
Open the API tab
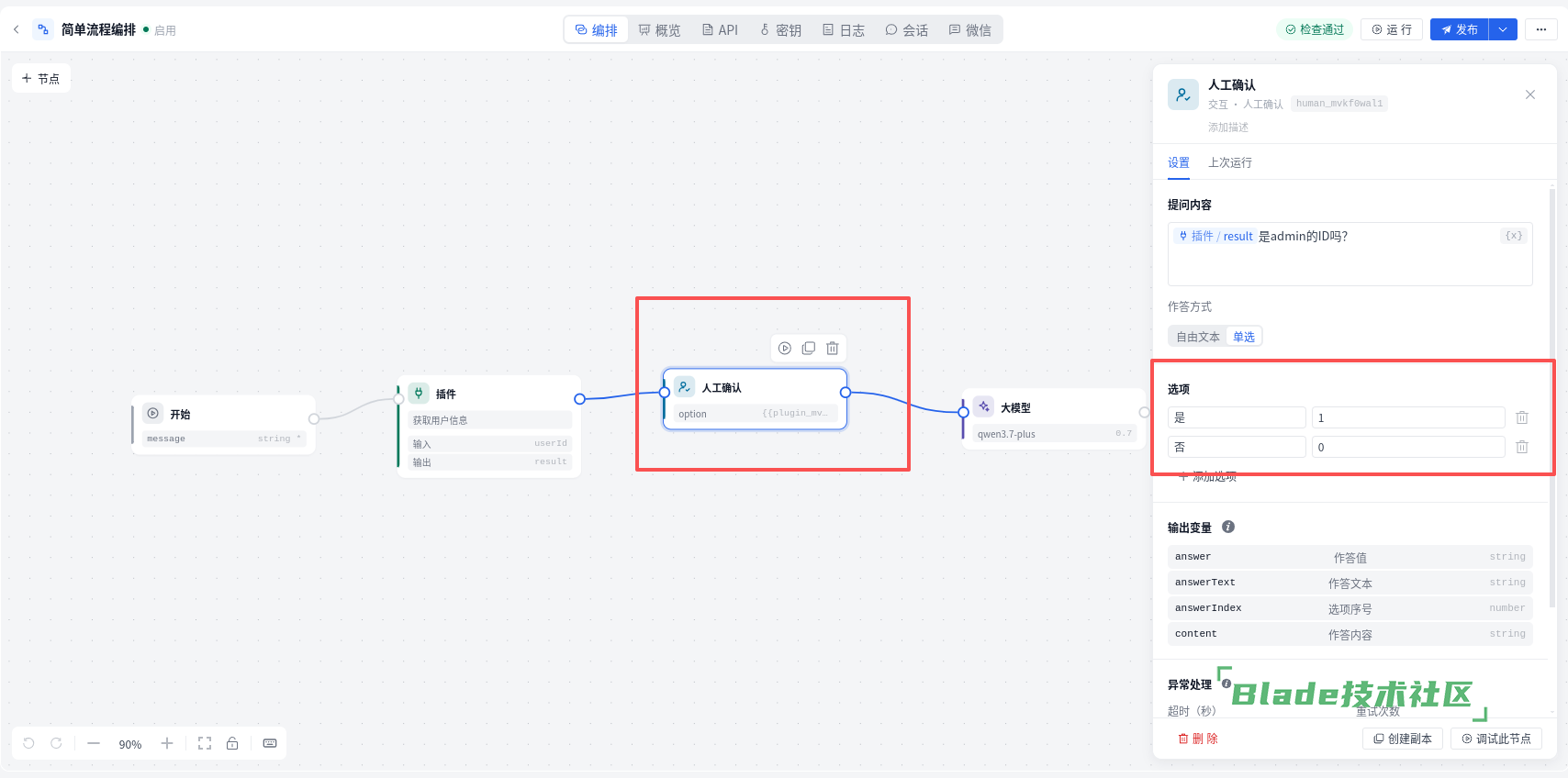720,30
